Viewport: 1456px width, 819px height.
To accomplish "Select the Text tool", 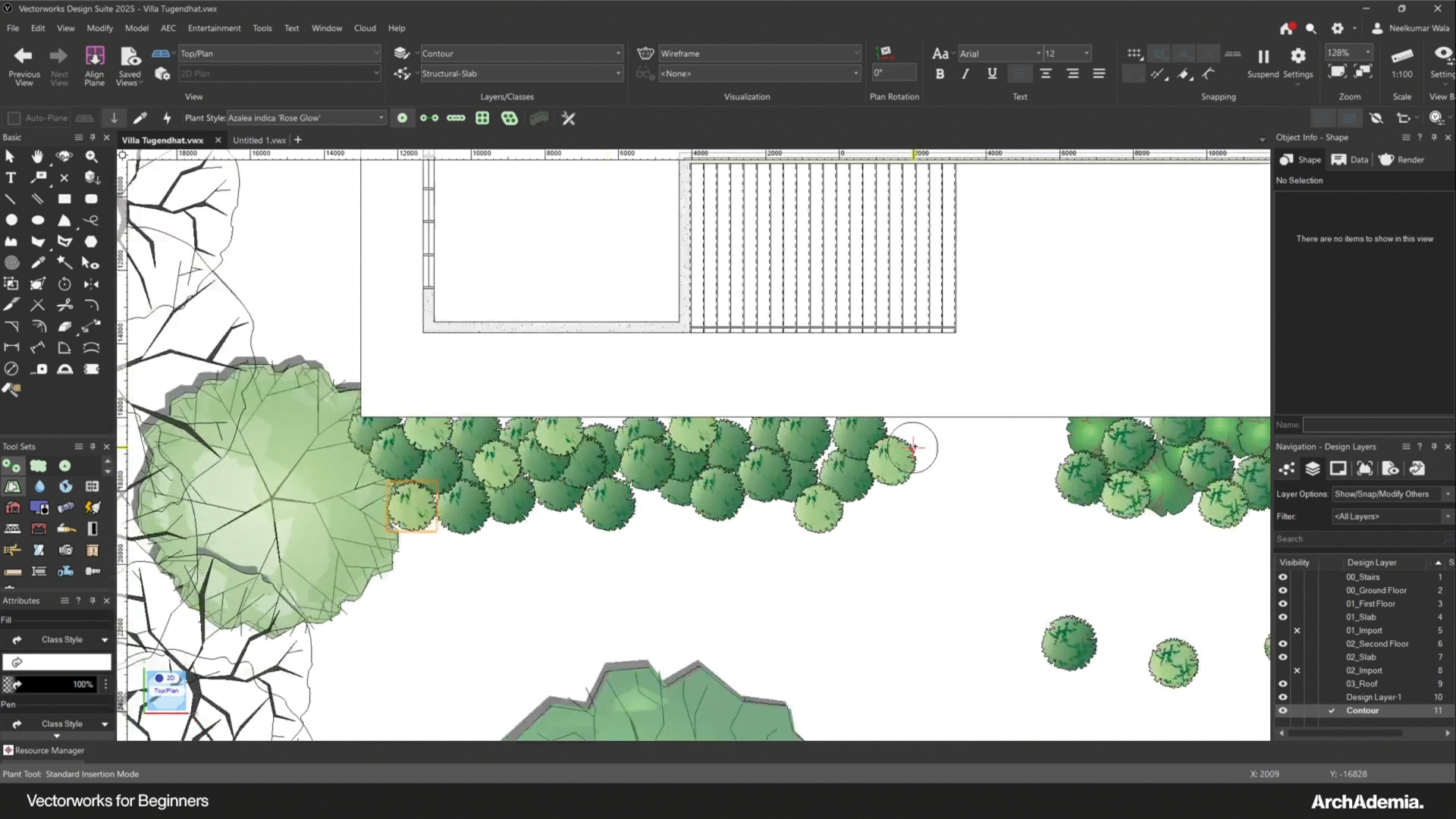I will (11, 177).
